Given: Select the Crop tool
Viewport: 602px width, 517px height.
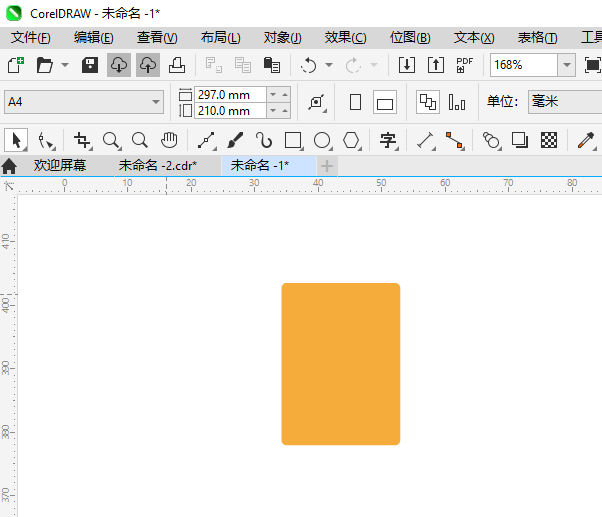Looking at the screenshot, I should [x=82, y=140].
